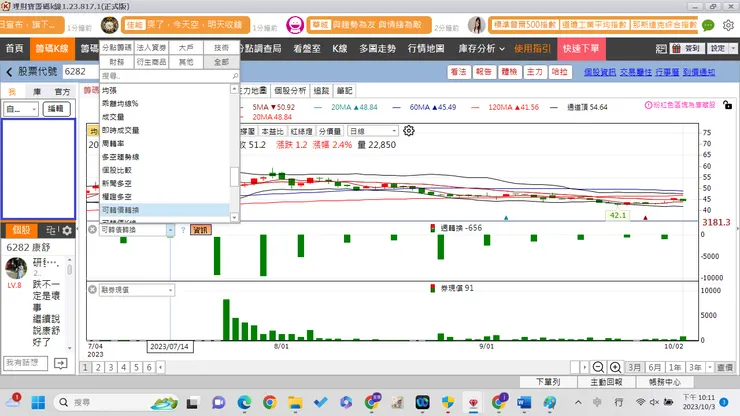Click the gift 簽到 check-in button
The width and height of the screenshot is (740, 416).
687,48
